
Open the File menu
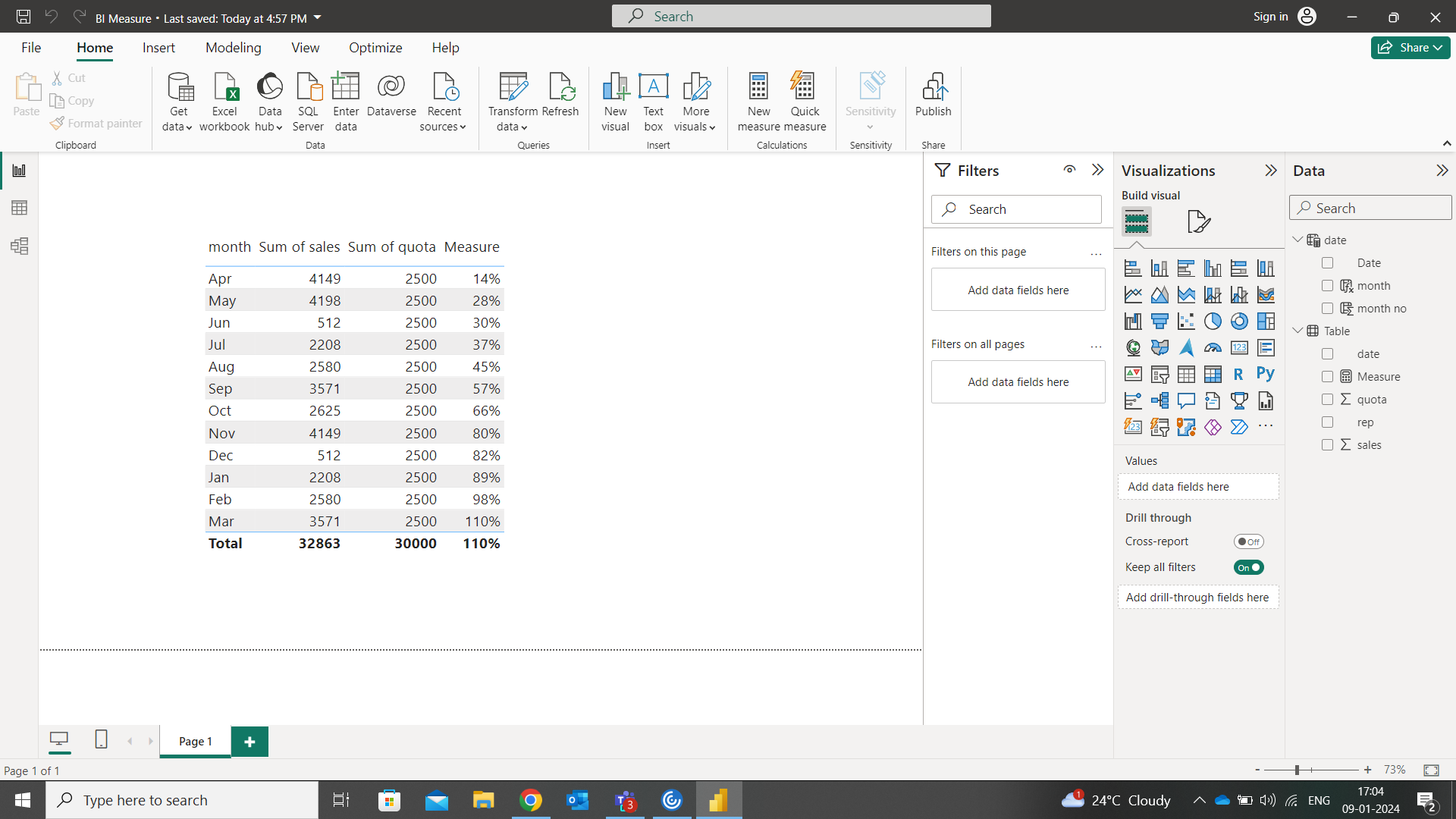tap(31, 48)
